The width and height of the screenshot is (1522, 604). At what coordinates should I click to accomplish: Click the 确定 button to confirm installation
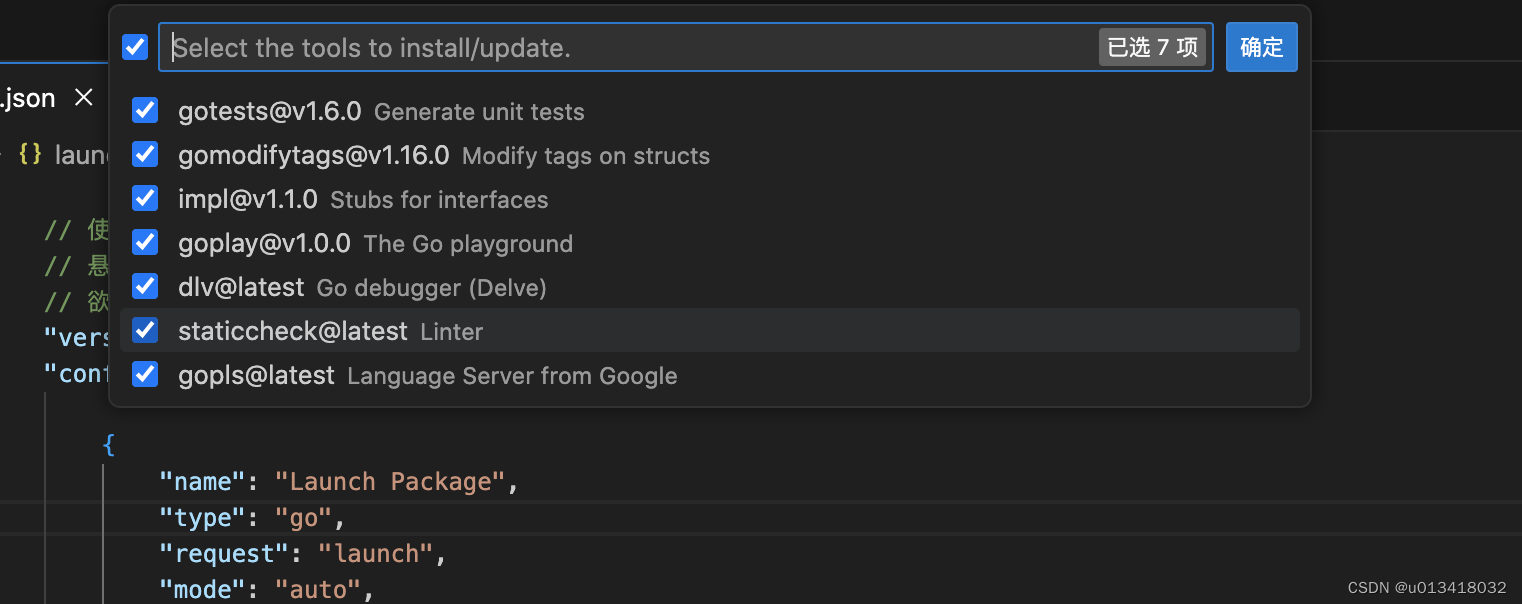1261,46
